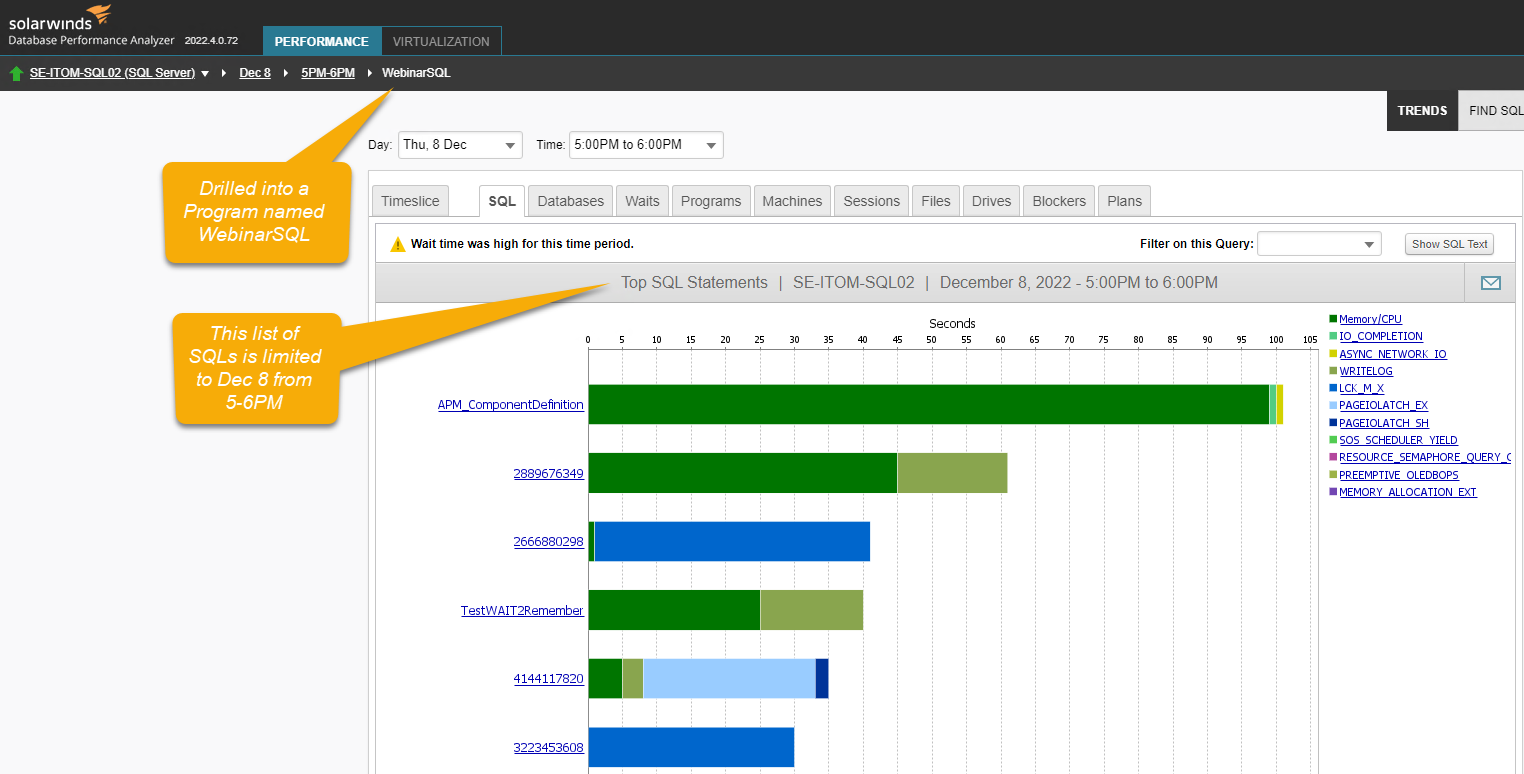The height and width of the screenshot is (774, 1524).
Task: Switch to the Waits tab
Action: pos(642,201)
